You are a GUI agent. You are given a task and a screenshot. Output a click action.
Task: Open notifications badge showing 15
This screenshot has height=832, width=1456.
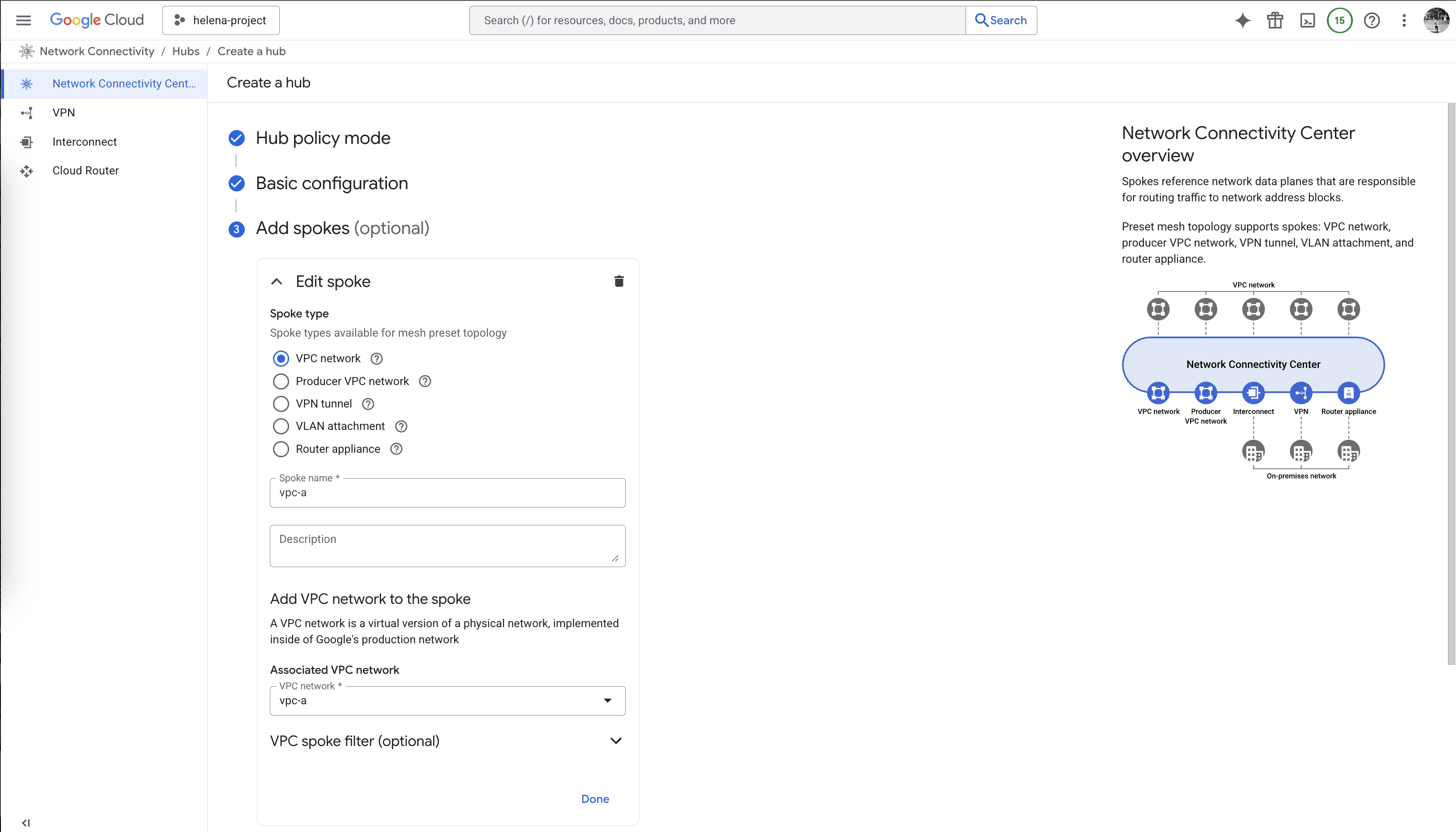click(x=1339, y=21)
